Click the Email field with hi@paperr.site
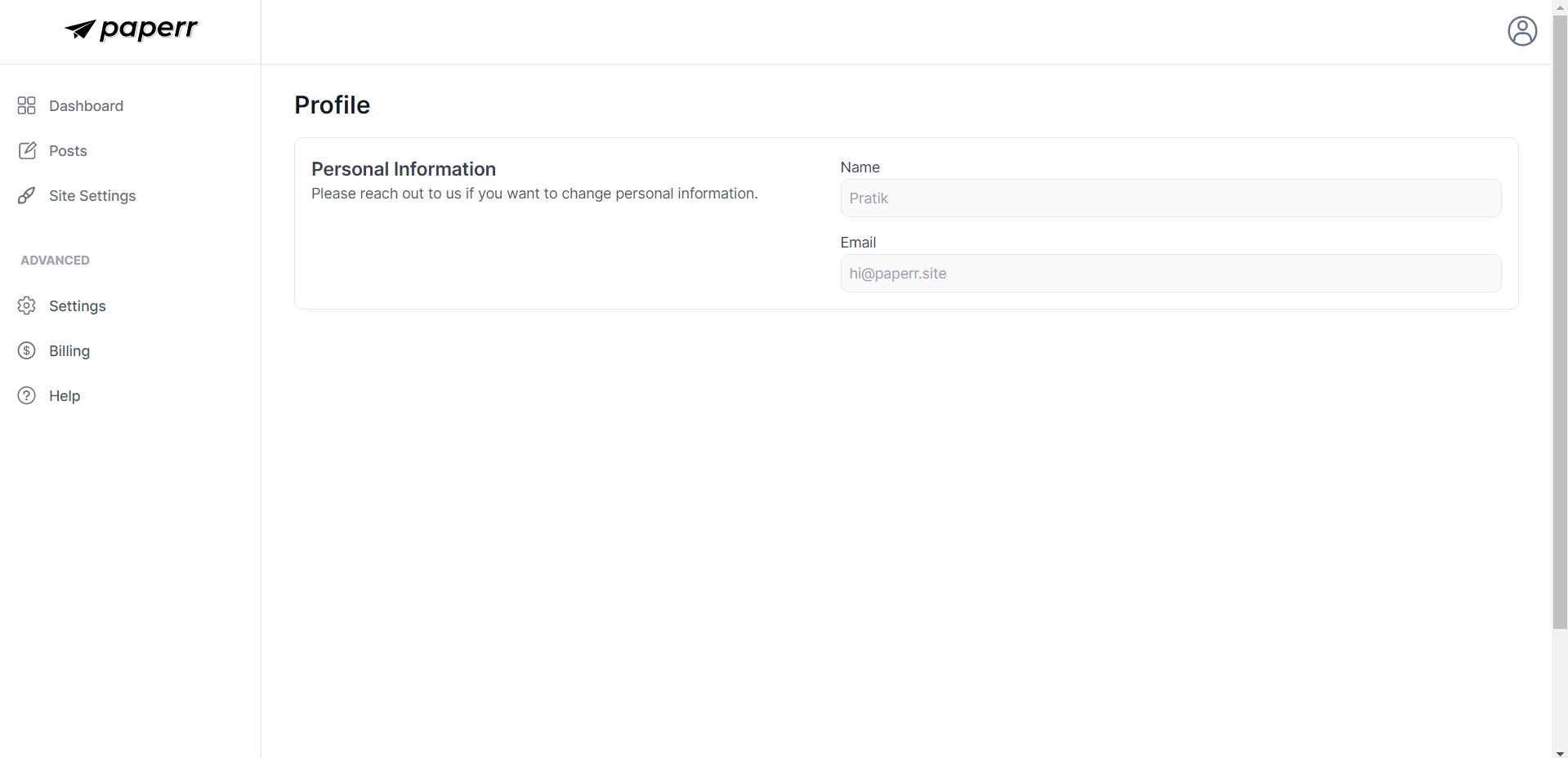1568x758 pixels. (1170, 273)
